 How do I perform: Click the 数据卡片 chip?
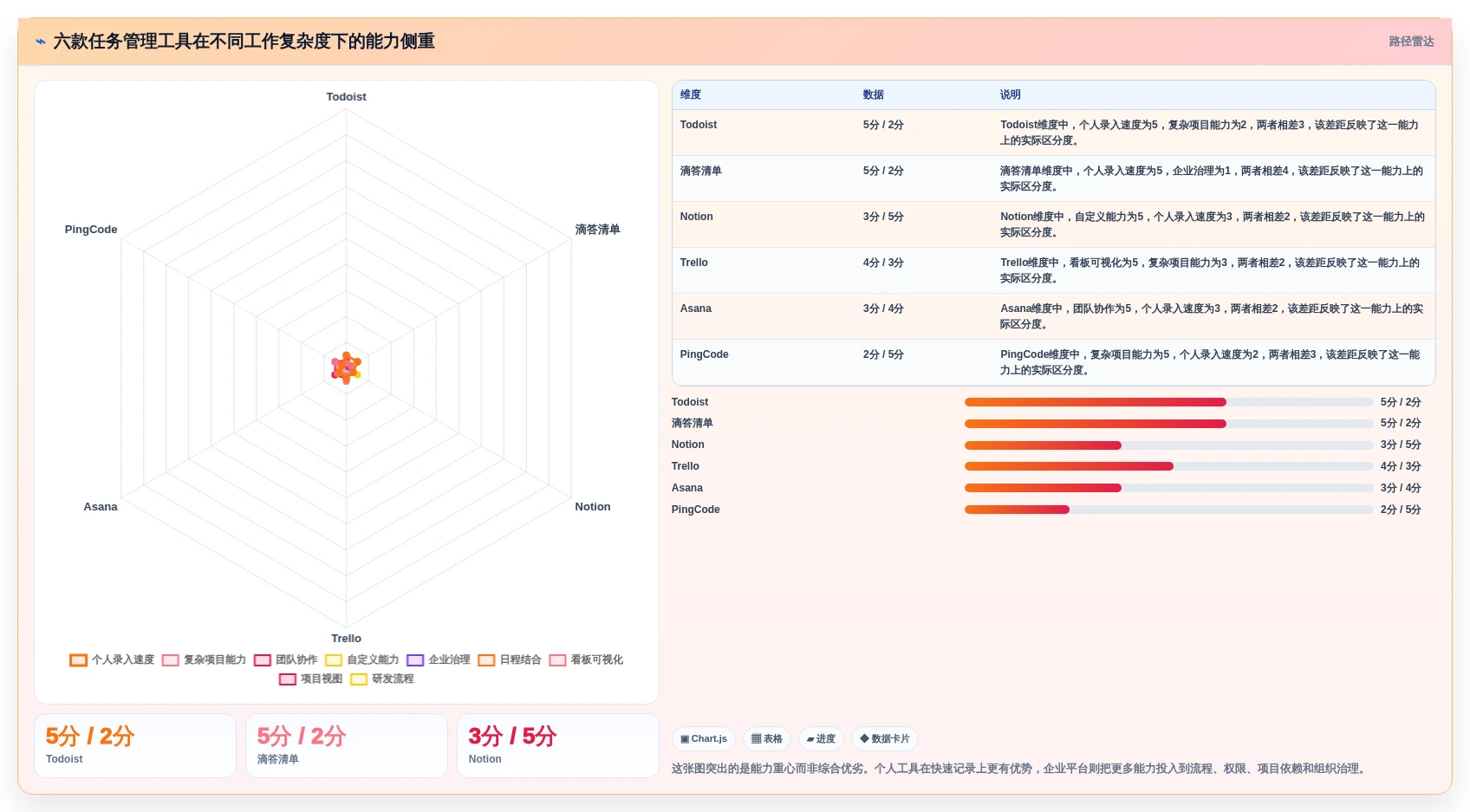(x=885, y=739)
